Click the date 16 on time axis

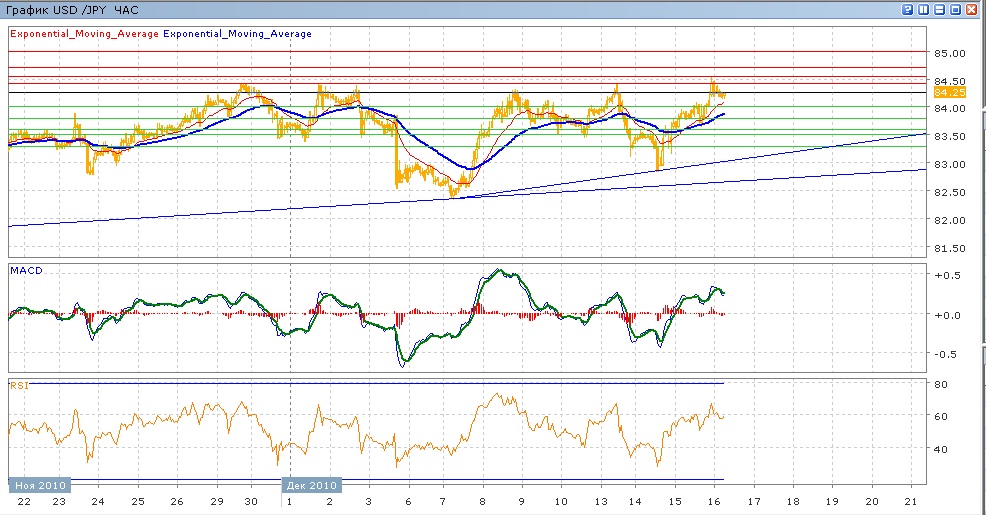click(716, 501)
